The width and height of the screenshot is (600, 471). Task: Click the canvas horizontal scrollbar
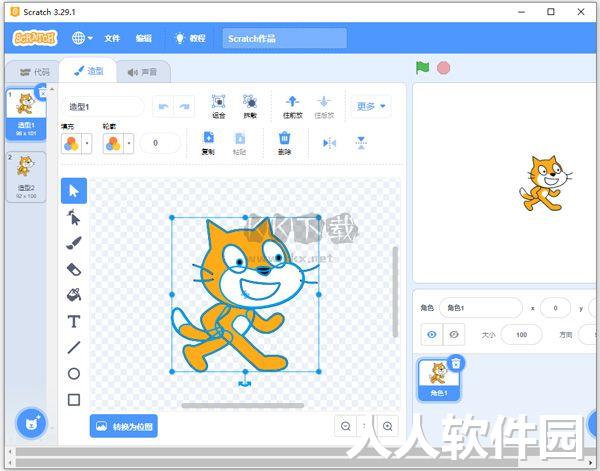243,406
